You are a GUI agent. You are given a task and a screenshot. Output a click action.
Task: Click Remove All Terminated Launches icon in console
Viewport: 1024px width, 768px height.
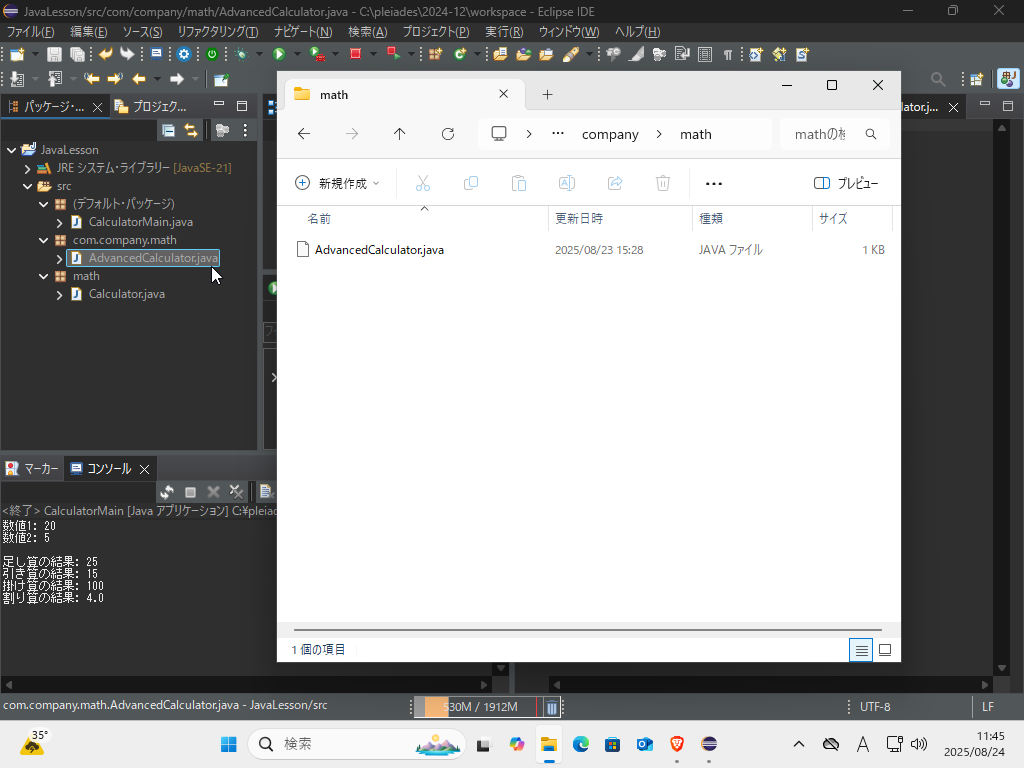[x=236, y=492]
